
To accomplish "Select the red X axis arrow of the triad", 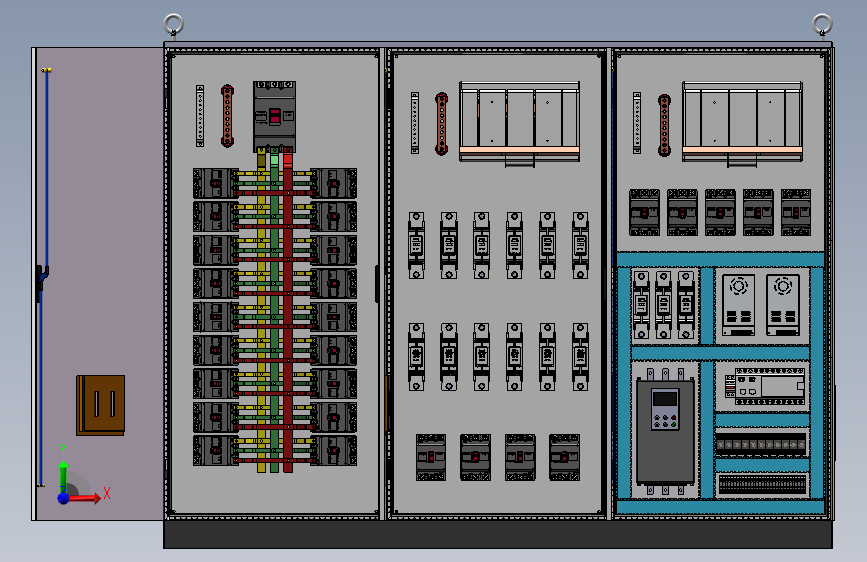I will tap(84, 498).
